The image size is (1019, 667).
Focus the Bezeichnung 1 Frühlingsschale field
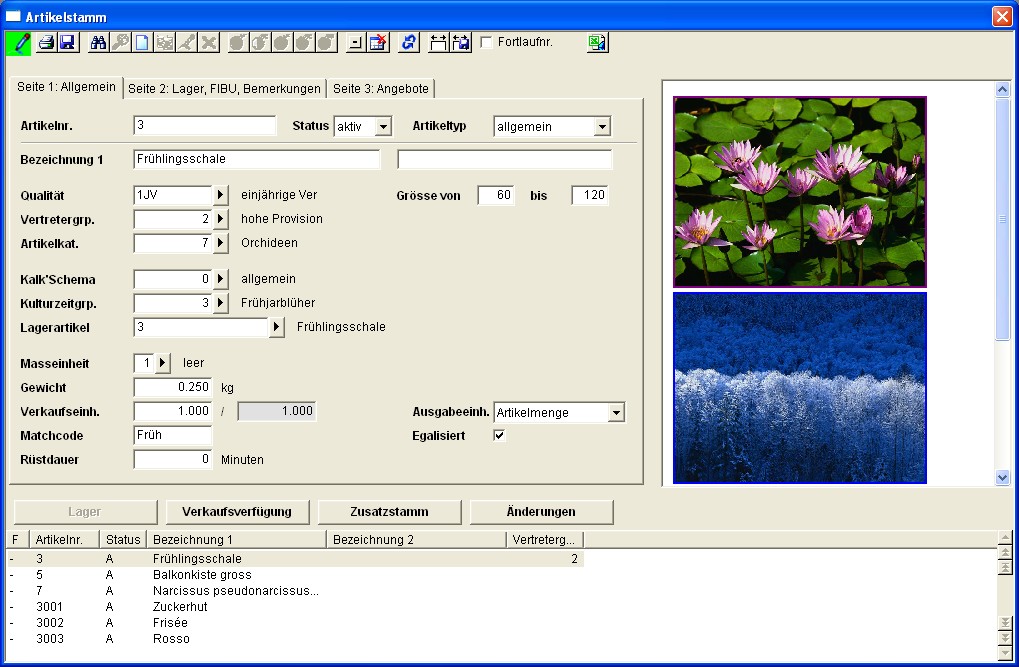pos(257,159)
